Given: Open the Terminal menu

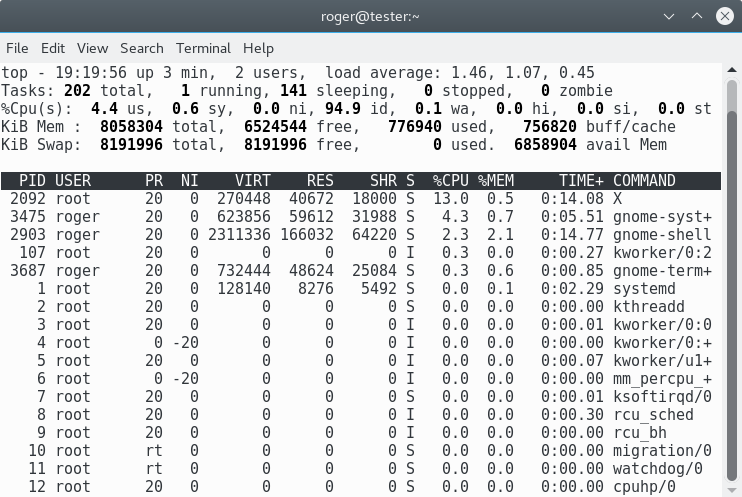Looking at the screenshot, I should coord(203,48).
